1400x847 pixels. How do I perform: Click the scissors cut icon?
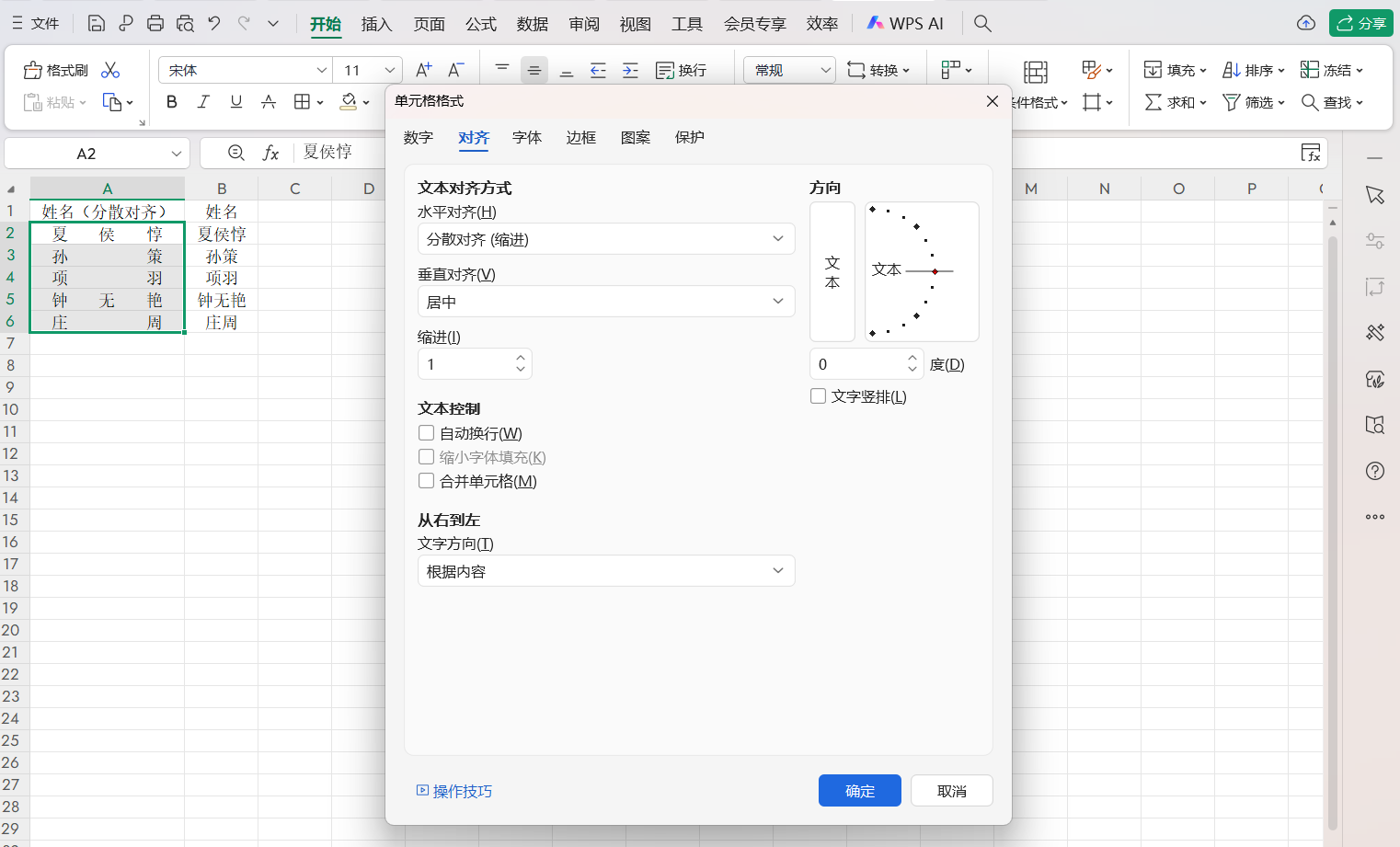(110, 69)
